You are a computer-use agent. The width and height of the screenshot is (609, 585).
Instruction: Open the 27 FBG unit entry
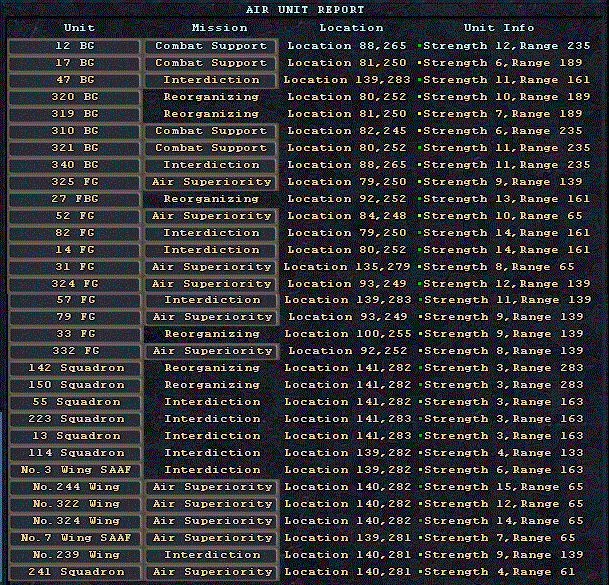point(74,199)
